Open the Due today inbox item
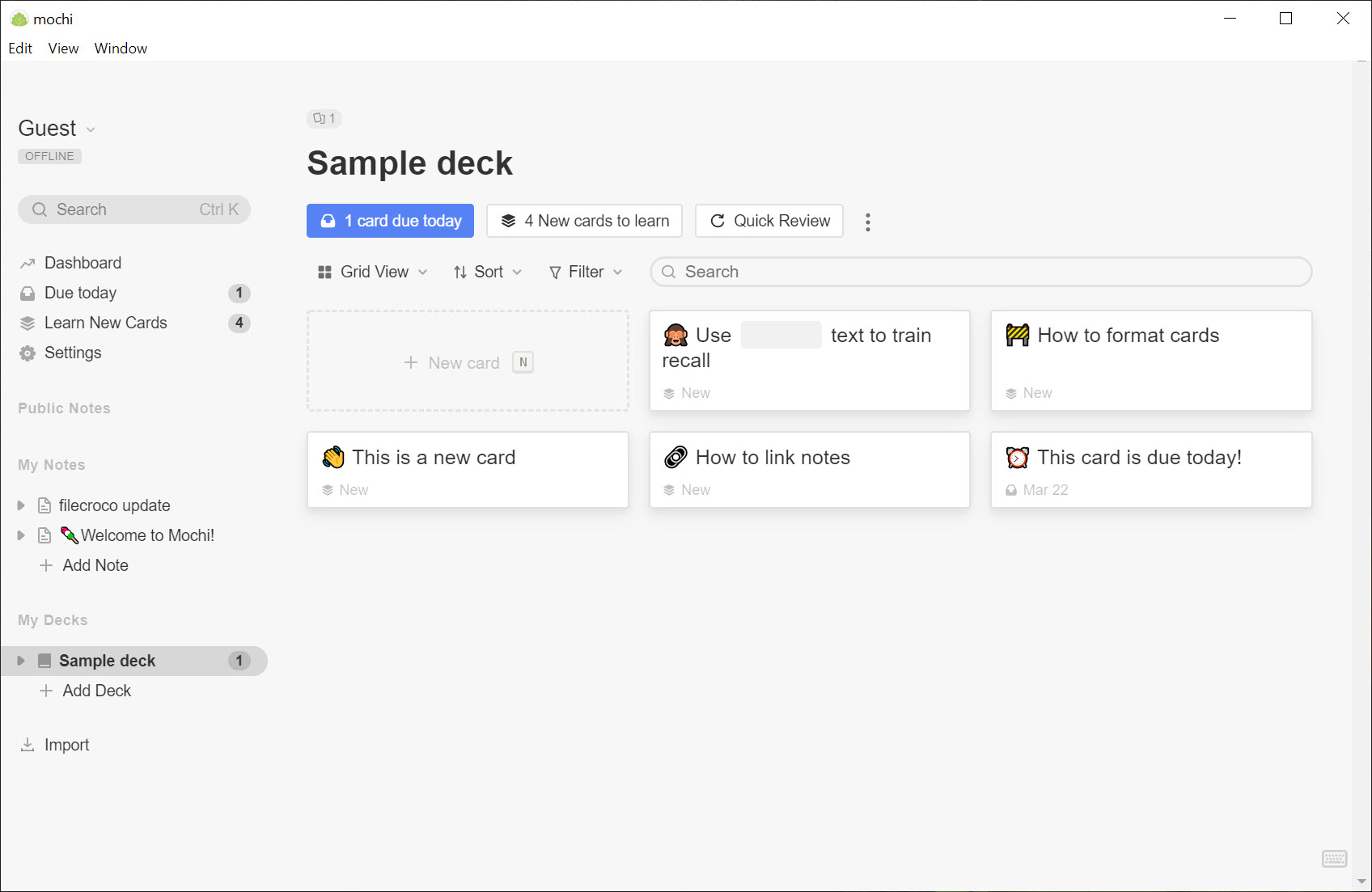The height and width of the screenshot is (892, 1372). (80, 293)
